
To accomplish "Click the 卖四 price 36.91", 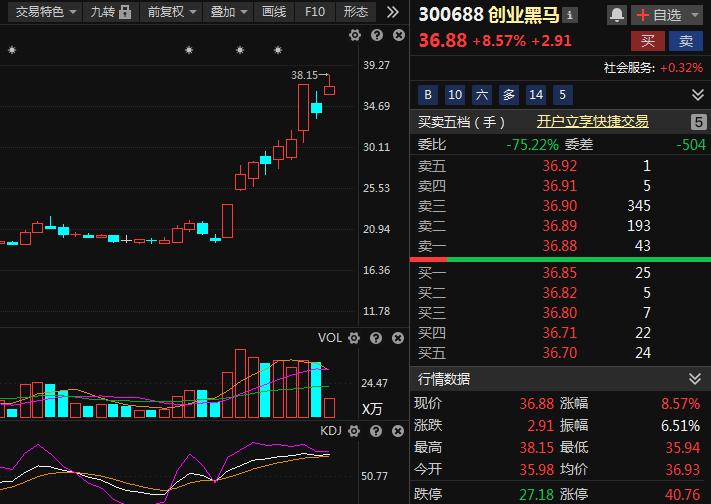I will 560,186.
